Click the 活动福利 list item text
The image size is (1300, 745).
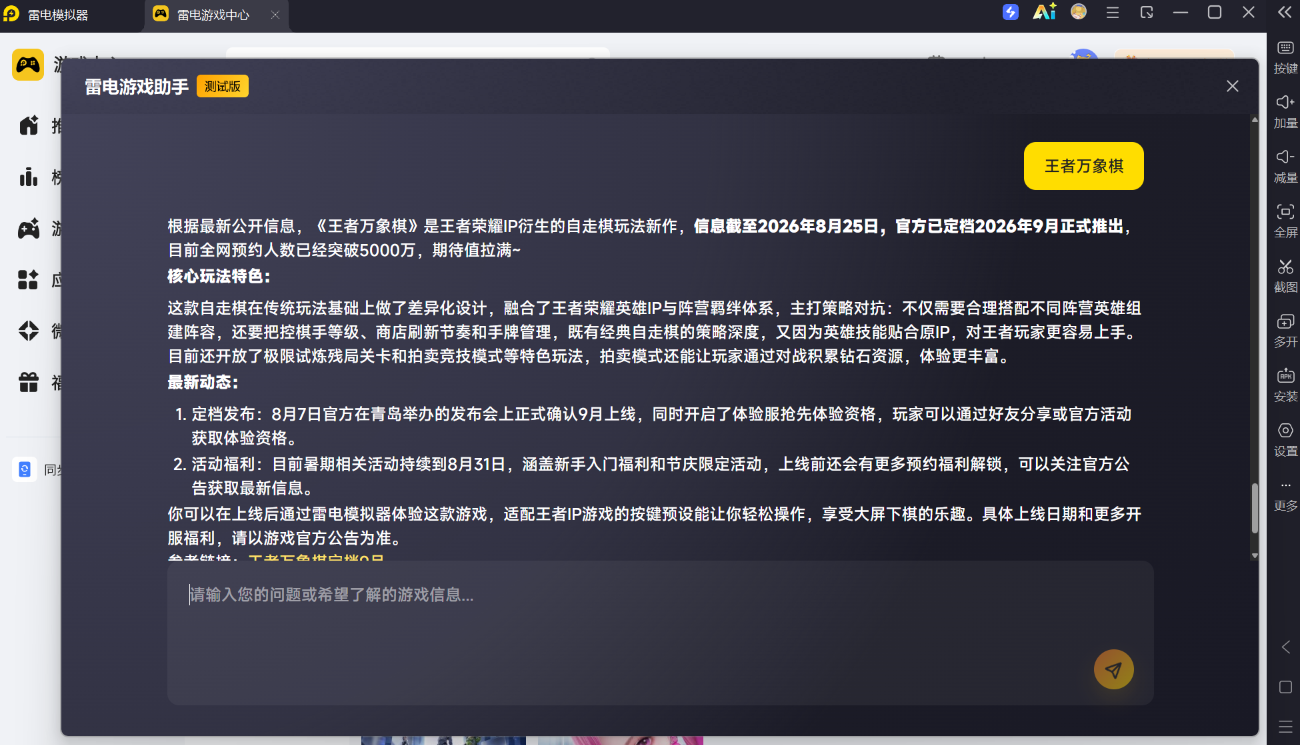(x=661, y=476)
